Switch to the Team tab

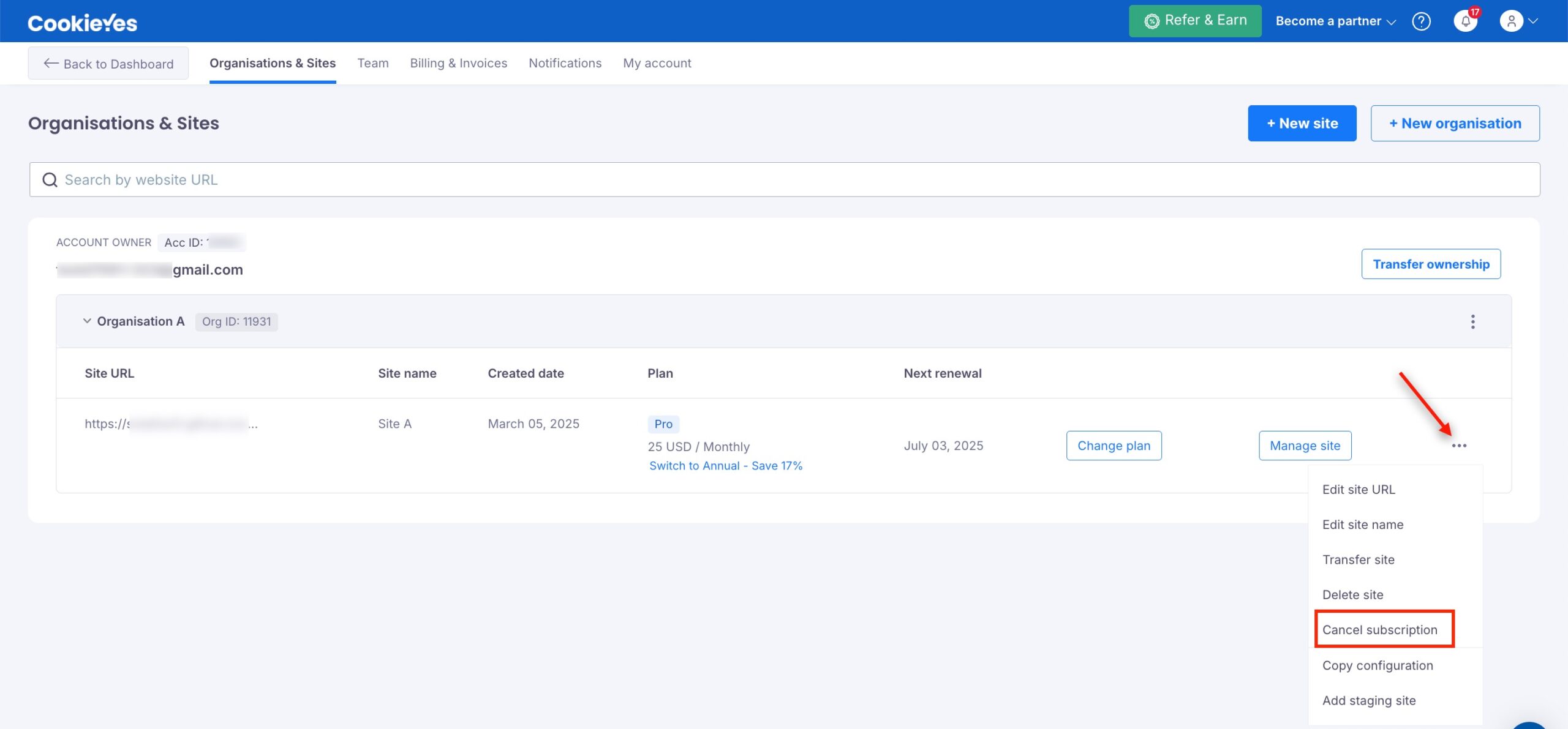[372, 63]
